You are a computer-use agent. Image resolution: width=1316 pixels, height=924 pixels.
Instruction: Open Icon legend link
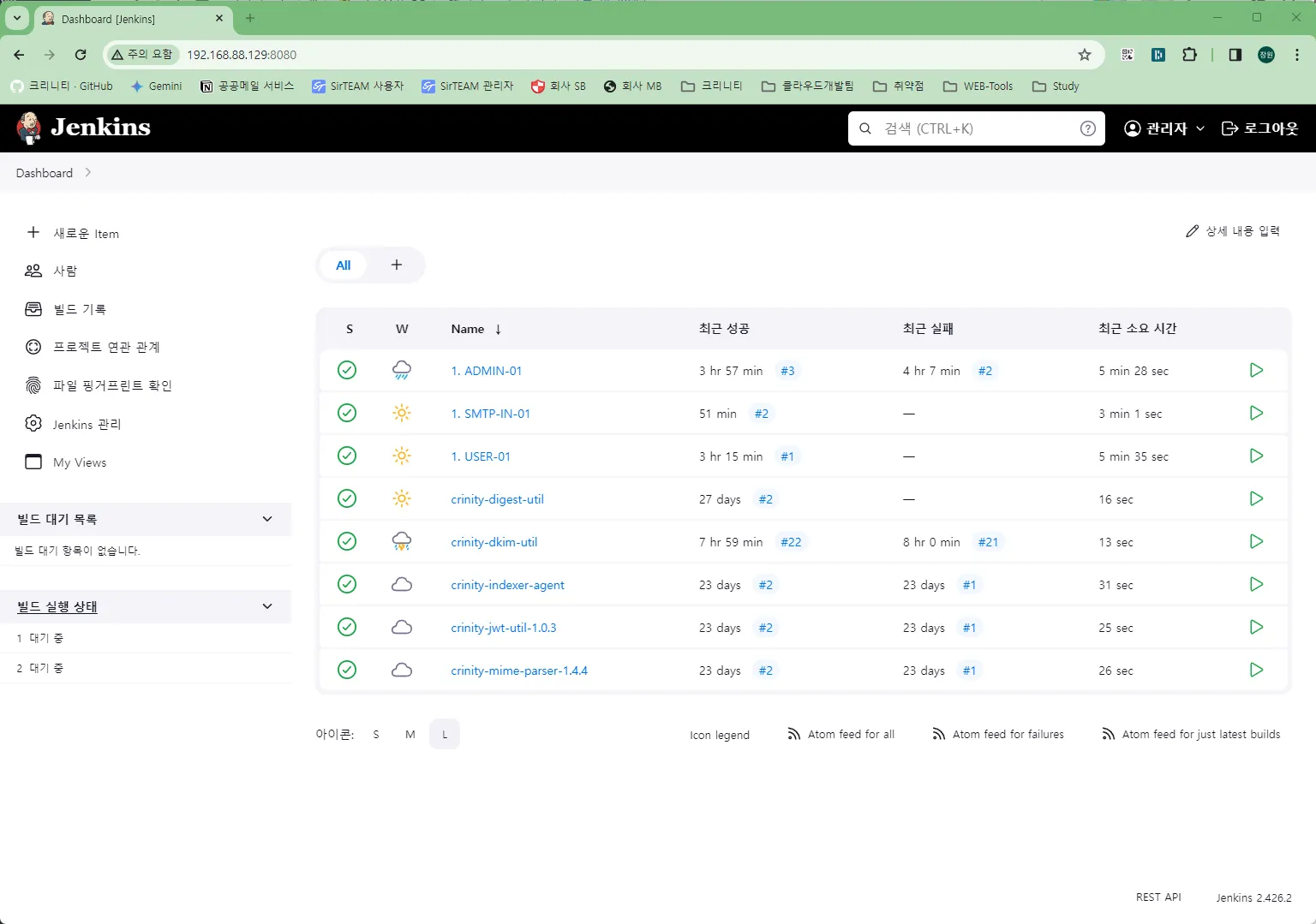pyautogui.click(x=720, y=735)
